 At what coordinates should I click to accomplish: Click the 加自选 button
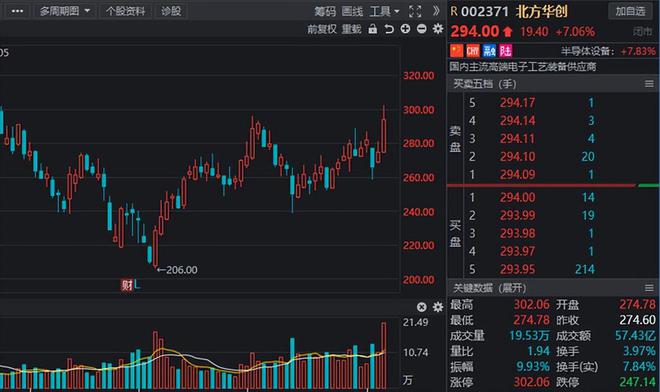[630, 11]
